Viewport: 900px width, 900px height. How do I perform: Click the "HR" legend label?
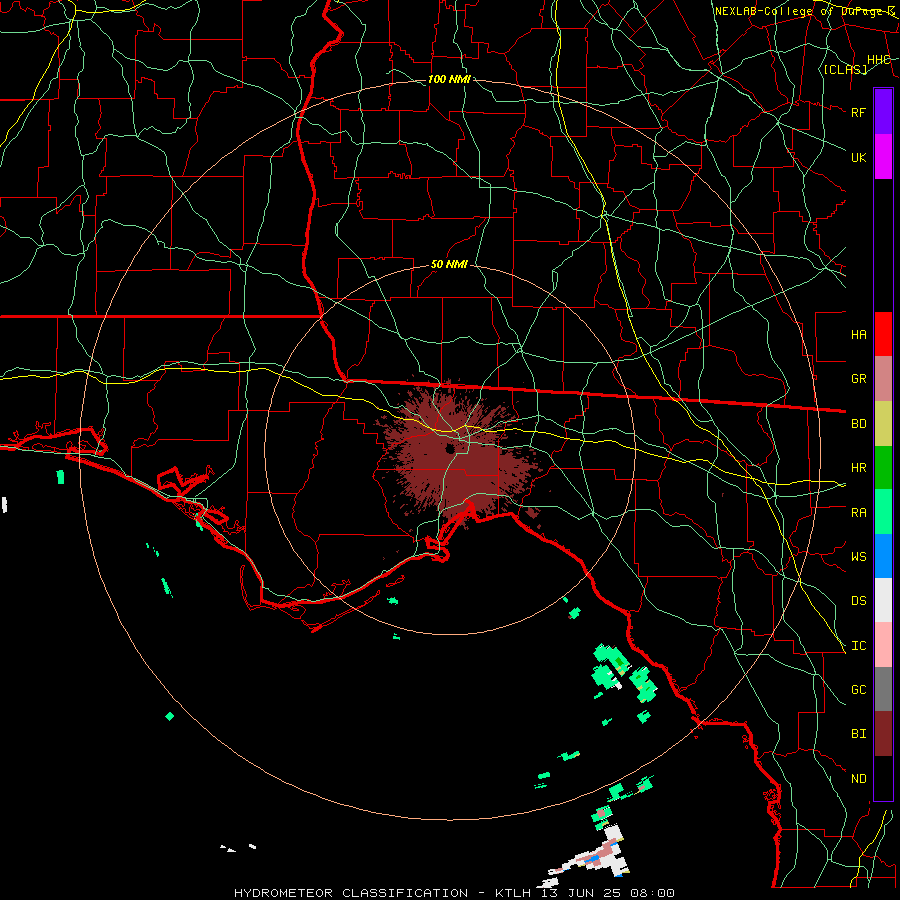pyautogui.click(x=859, y=468)
